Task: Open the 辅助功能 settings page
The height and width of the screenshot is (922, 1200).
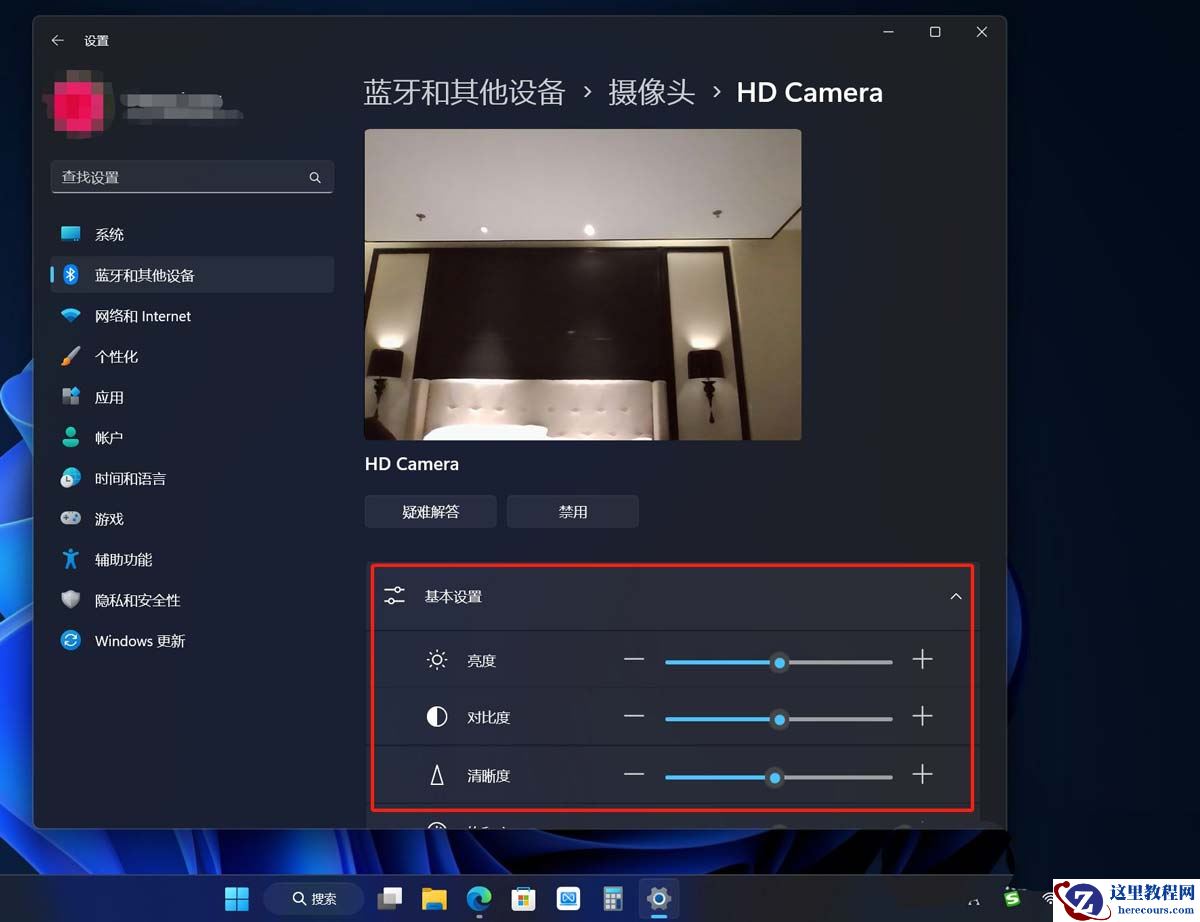Action: [122, 559]
